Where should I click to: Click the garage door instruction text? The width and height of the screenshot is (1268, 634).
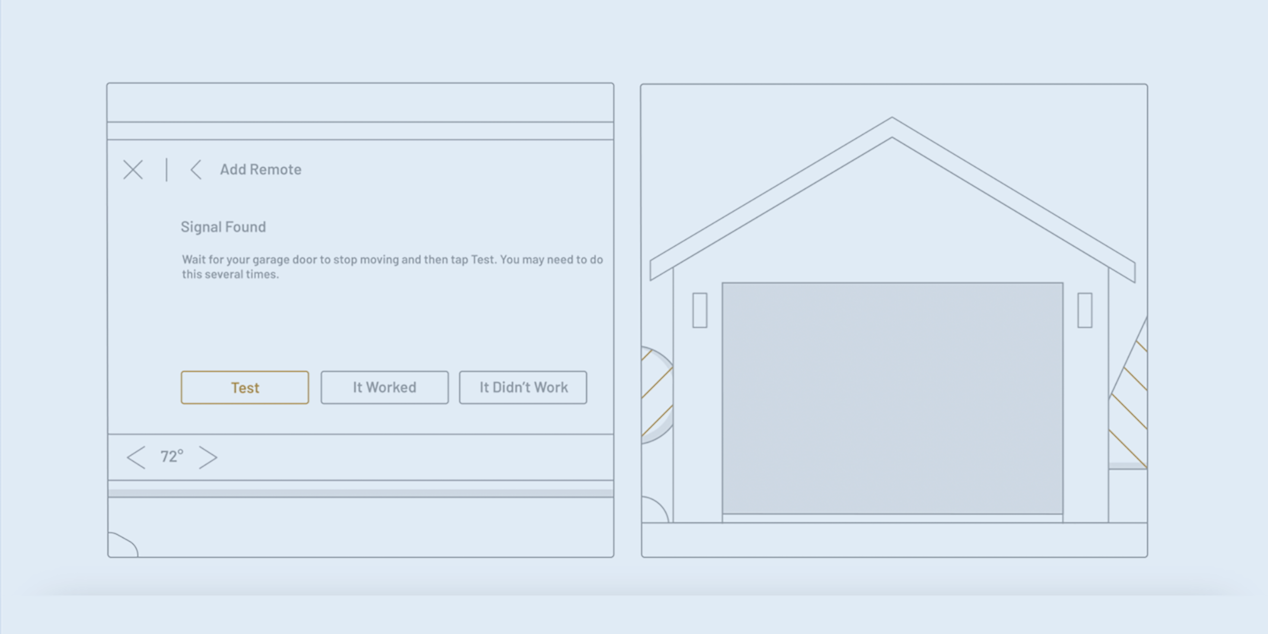392,267
